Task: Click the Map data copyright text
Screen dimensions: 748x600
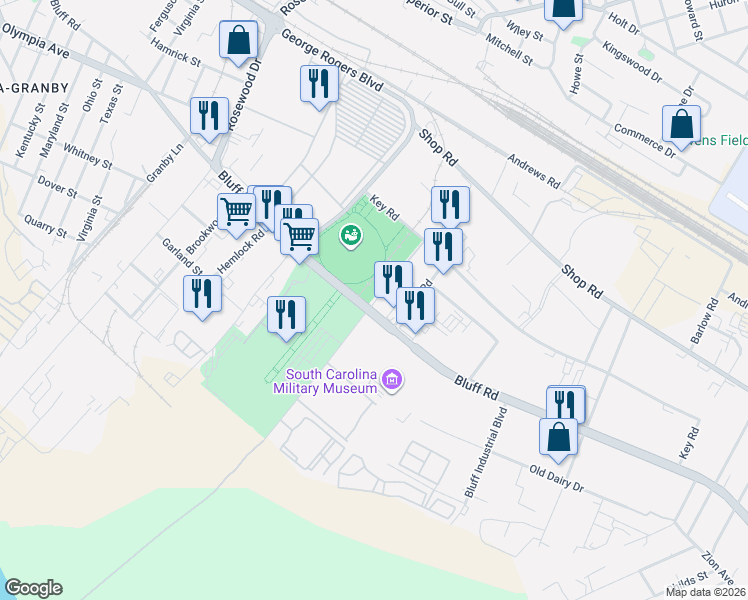Action: coord(705,592)
